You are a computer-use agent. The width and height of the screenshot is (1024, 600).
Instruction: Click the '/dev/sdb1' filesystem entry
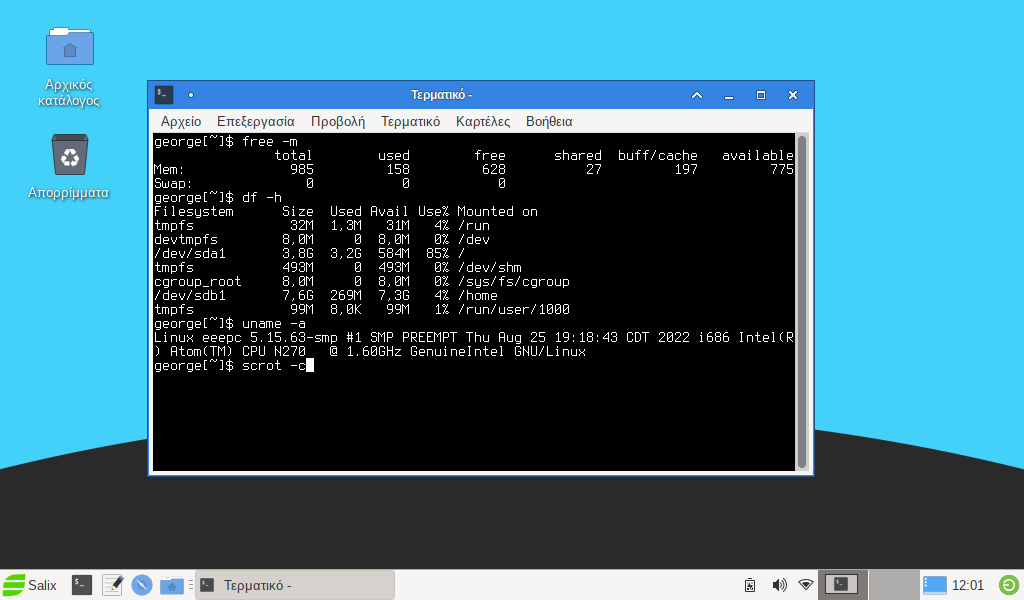190,295
